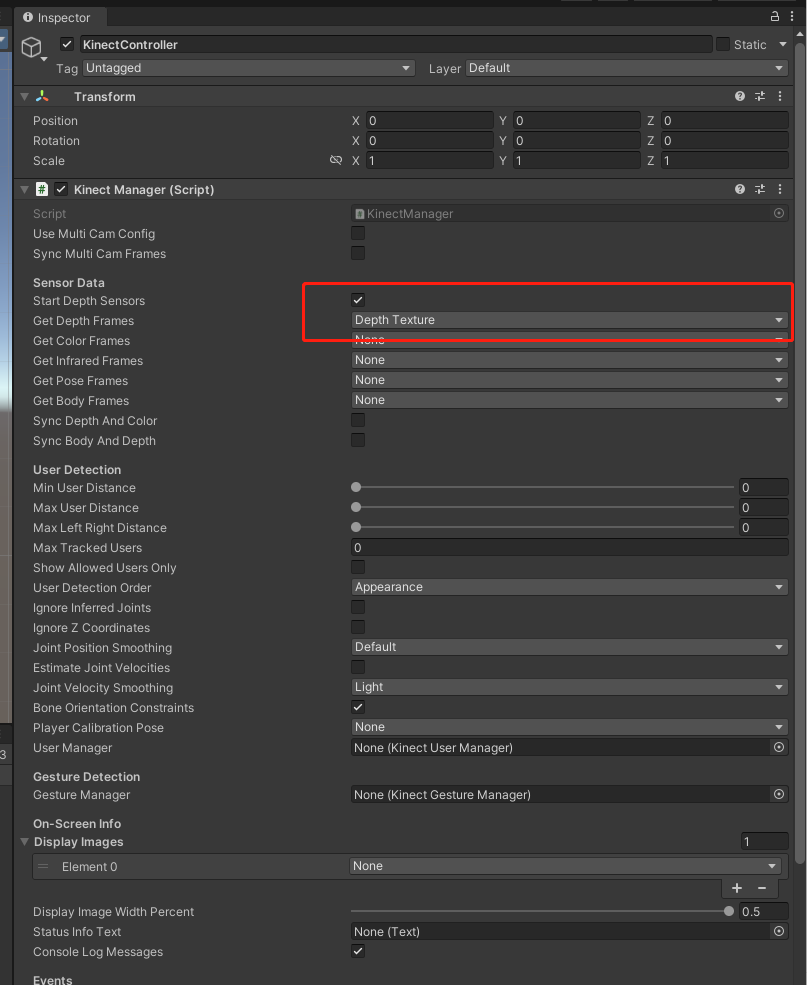Collapse the Kinect Manager component foldout
Image resolution: width=807 pixels, height=985 pixels.
point(24,189)
